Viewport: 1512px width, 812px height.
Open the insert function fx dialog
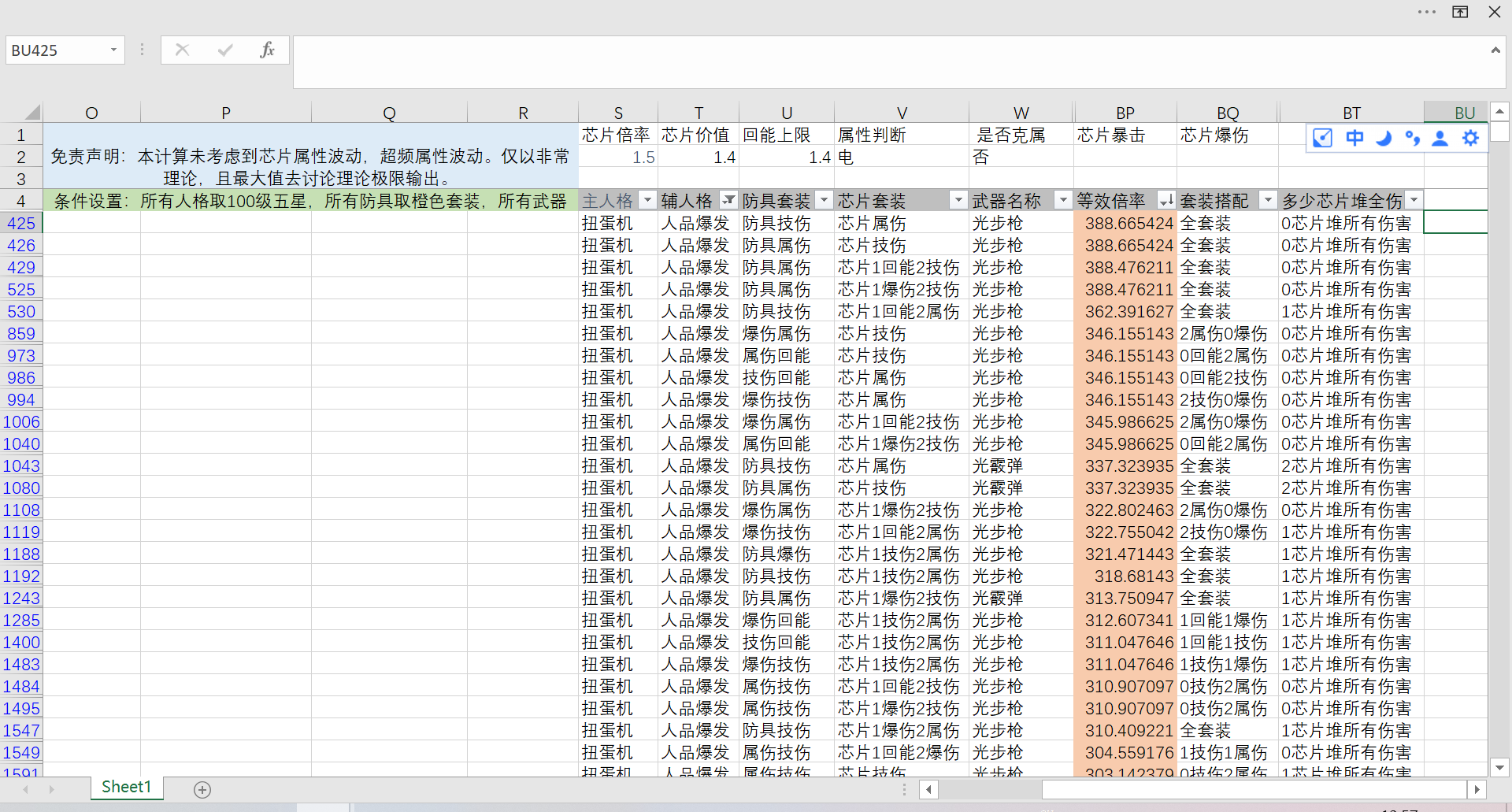[x=267, y=50]
